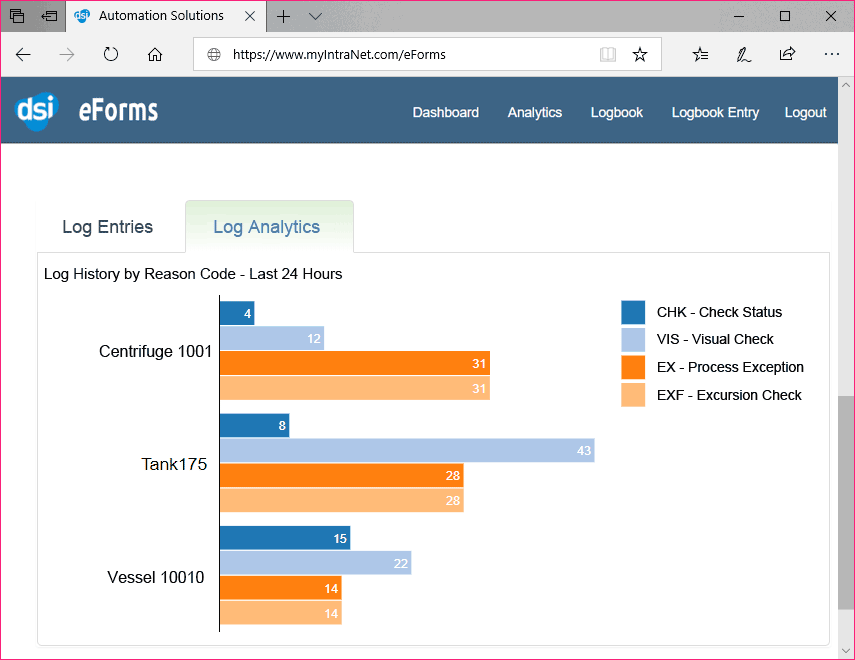Click the globe site info icon
This screenshot has width=855, height=660.
click(214, 55)
